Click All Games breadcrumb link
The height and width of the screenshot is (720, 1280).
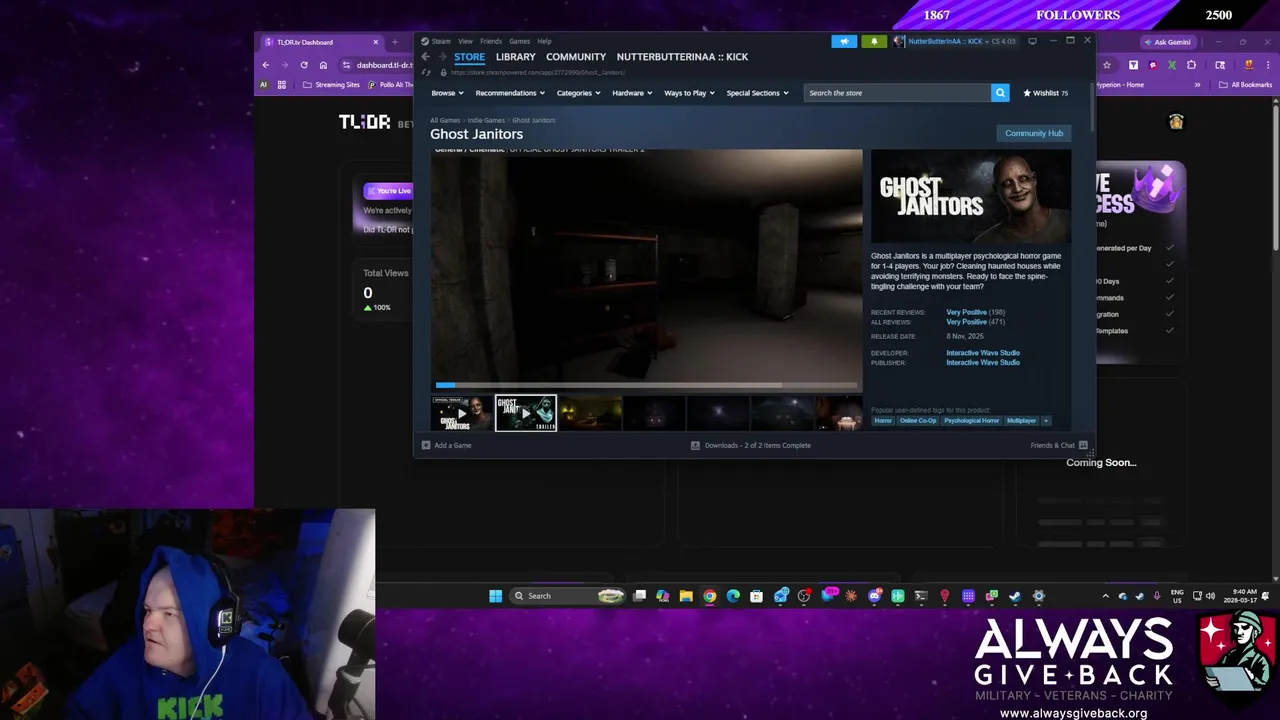(445, 120)
